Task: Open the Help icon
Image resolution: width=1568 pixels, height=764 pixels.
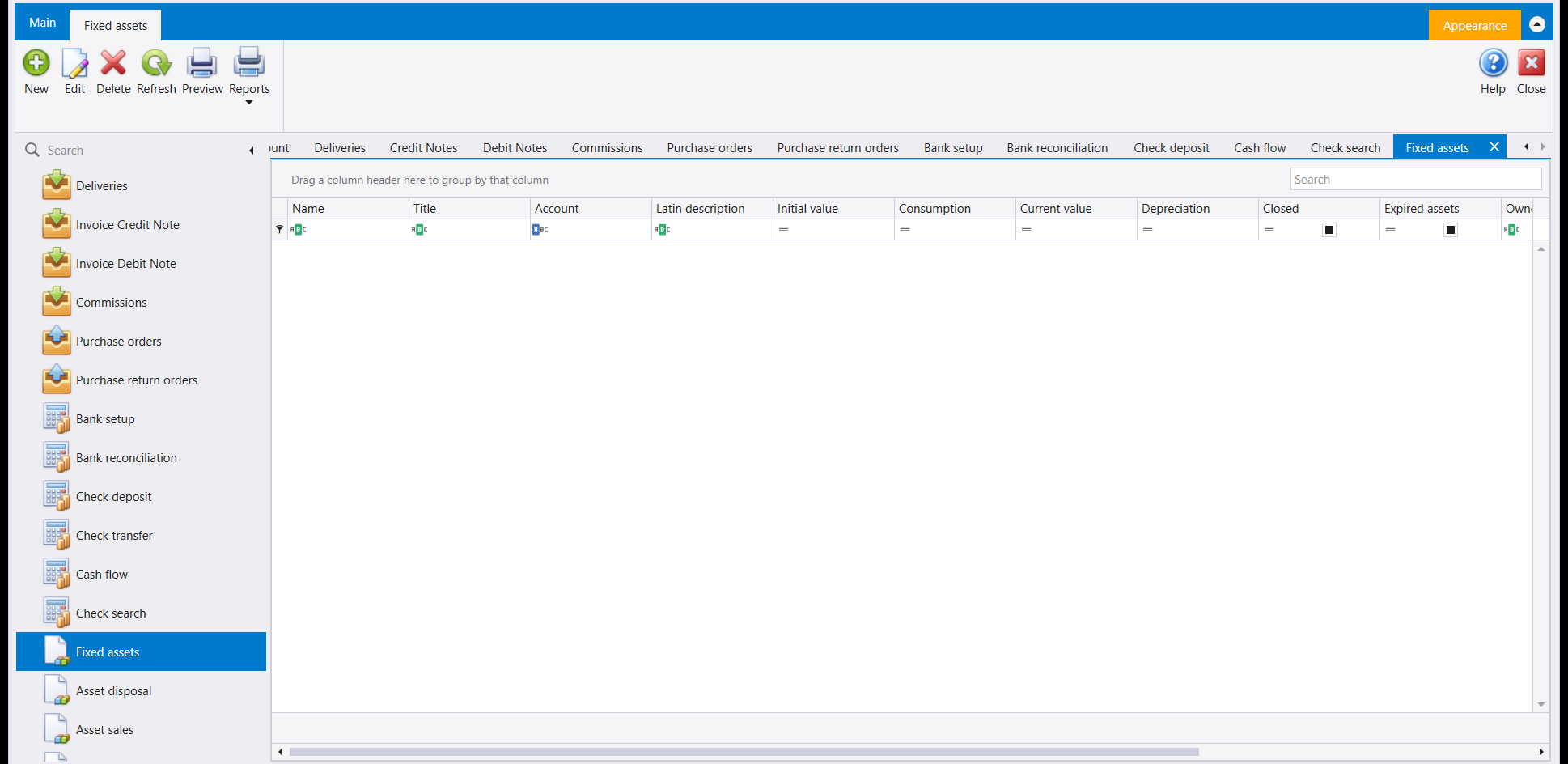Action: pos(1493,63)
